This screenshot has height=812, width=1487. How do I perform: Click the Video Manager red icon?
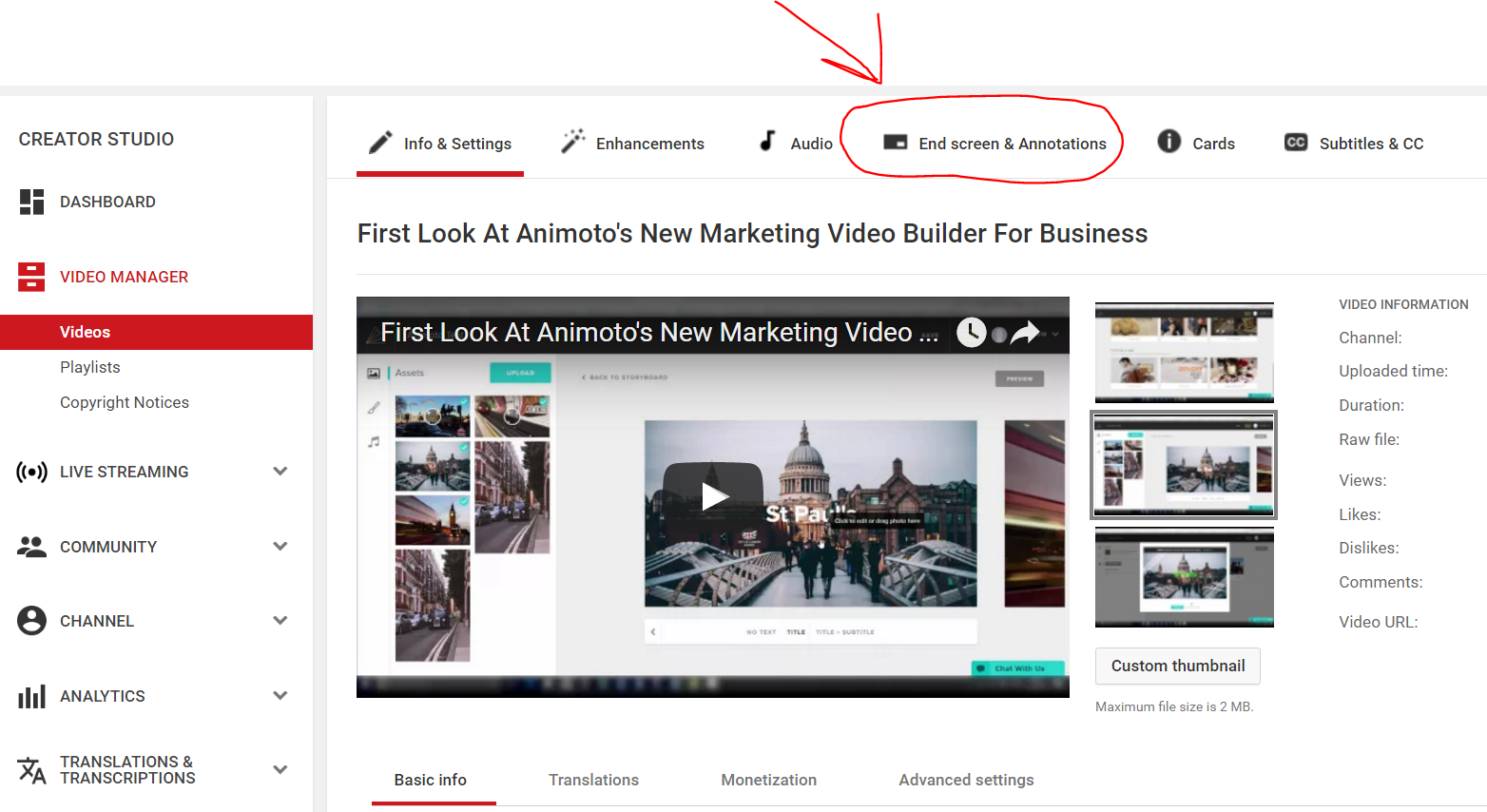(x=31, y=277)
